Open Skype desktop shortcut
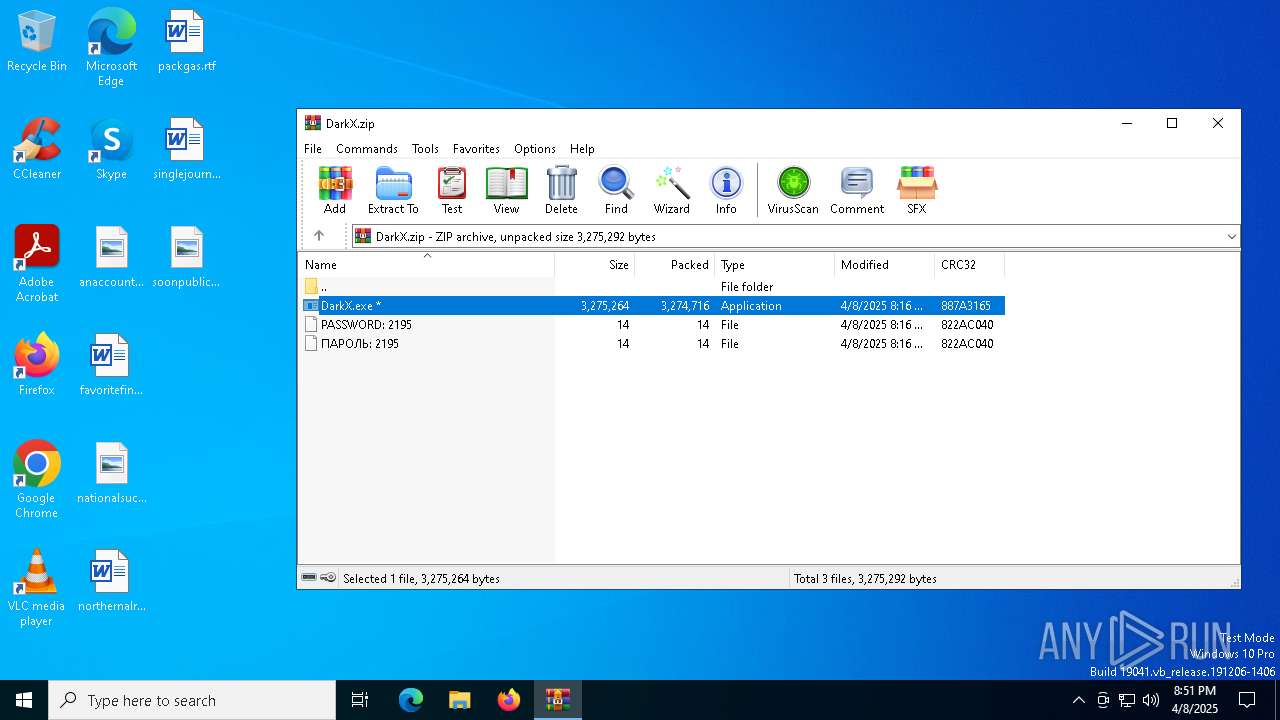The width and height of the screenshot is (1280, 720). [x=111, y=149]
